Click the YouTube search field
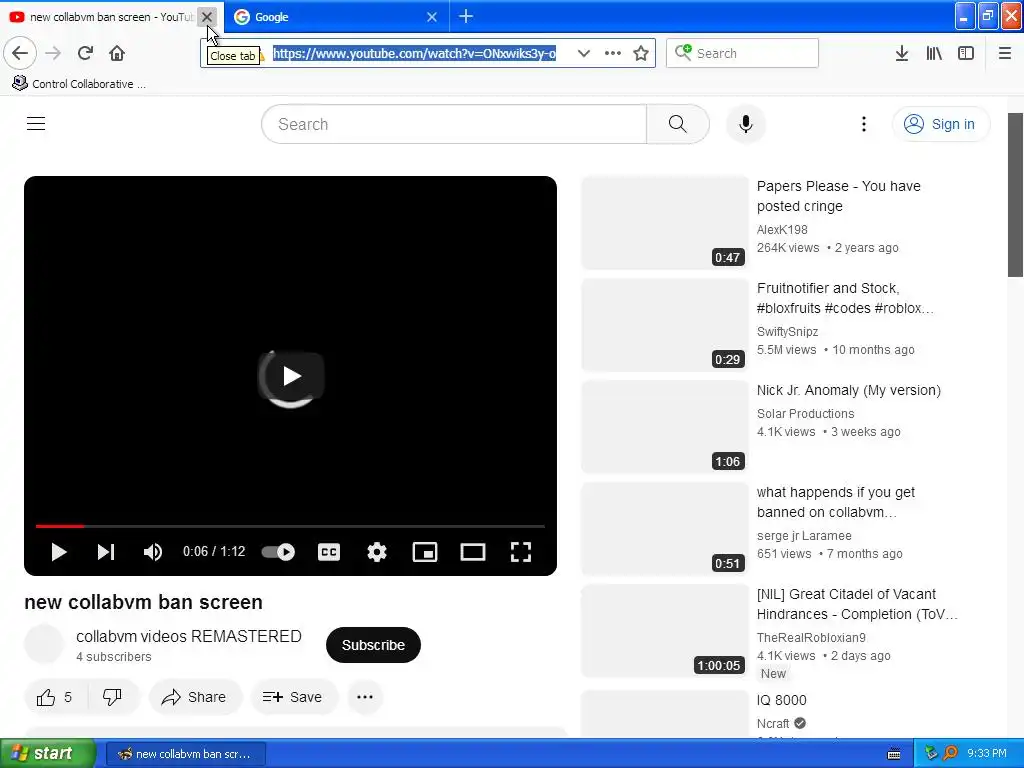Image resolution: width=1024 pixels, height=768 pixels. 454,124
